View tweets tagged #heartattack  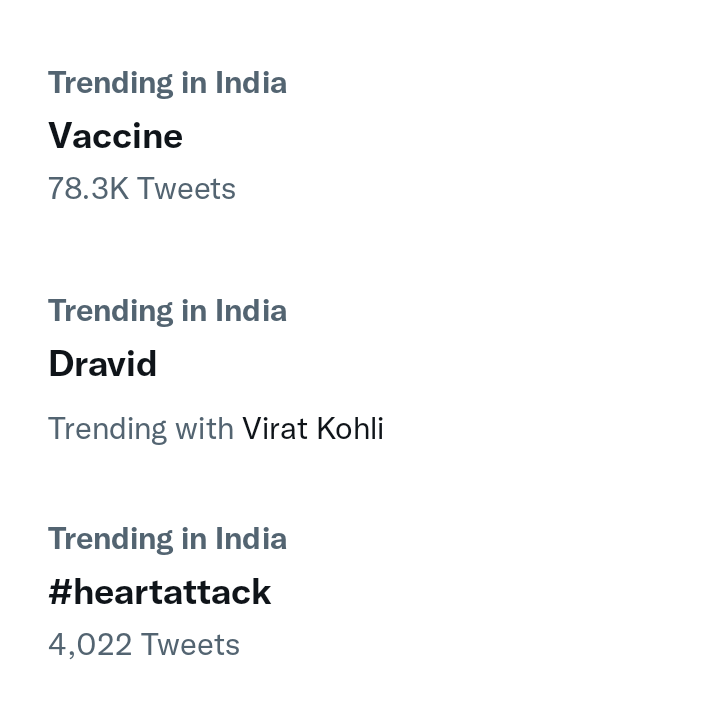(x=160, y=592)
